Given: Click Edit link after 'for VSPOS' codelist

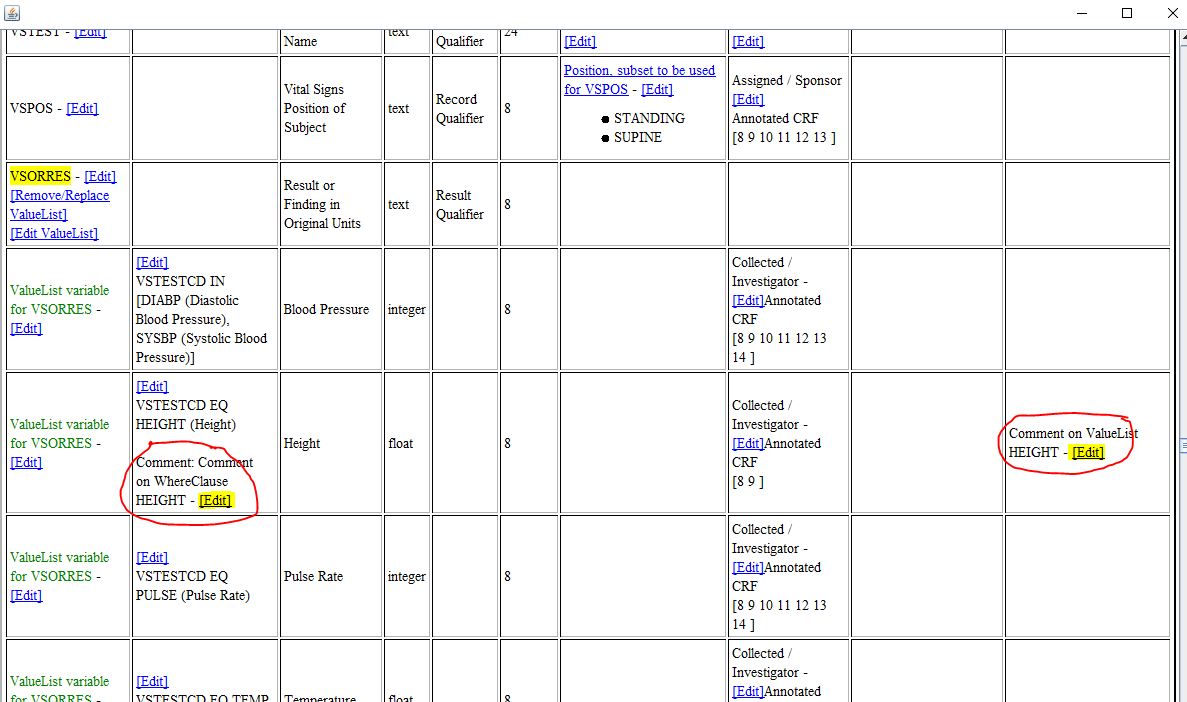Looking at the screenshot, I should click(x=657, y=89).
